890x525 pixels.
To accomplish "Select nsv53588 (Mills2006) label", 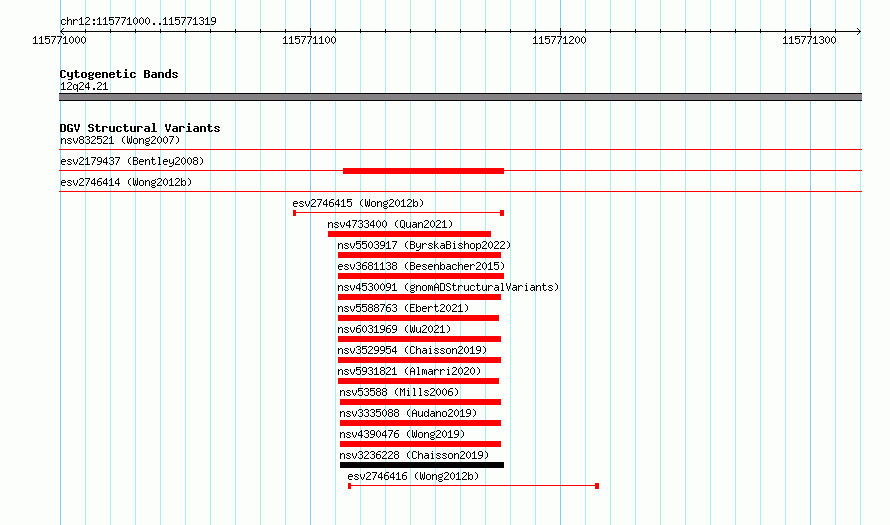I will click(399, 392).
